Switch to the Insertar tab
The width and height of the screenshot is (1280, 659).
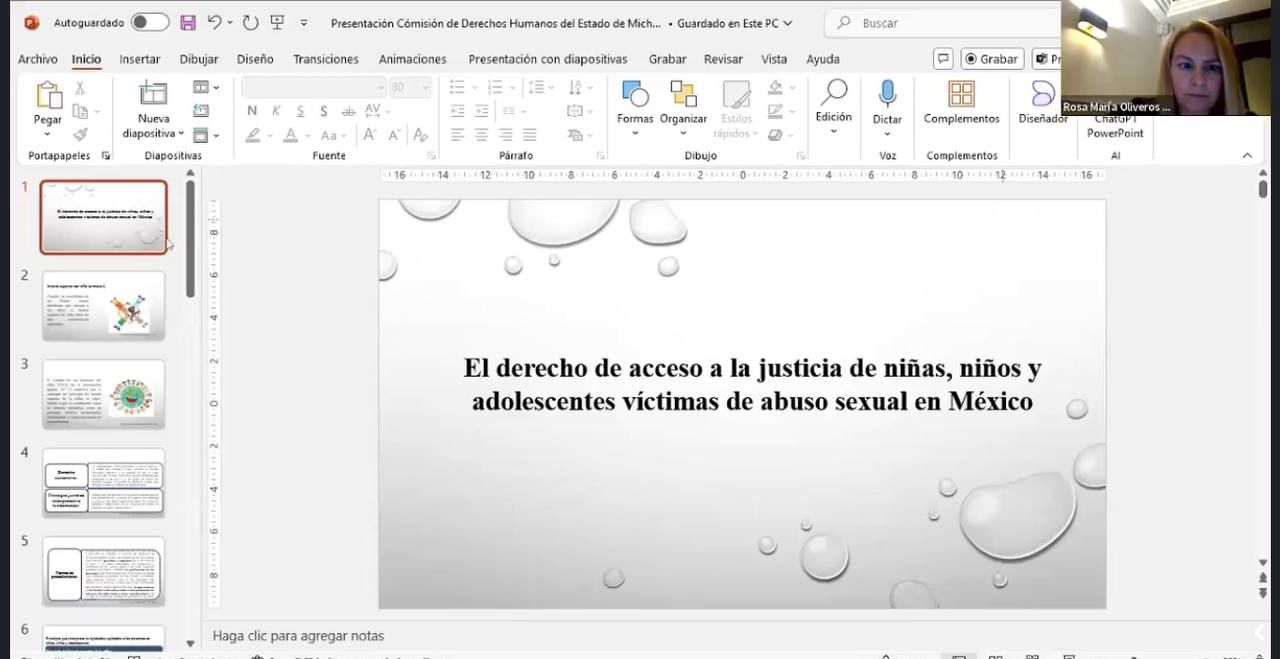[x=140, y=59]
